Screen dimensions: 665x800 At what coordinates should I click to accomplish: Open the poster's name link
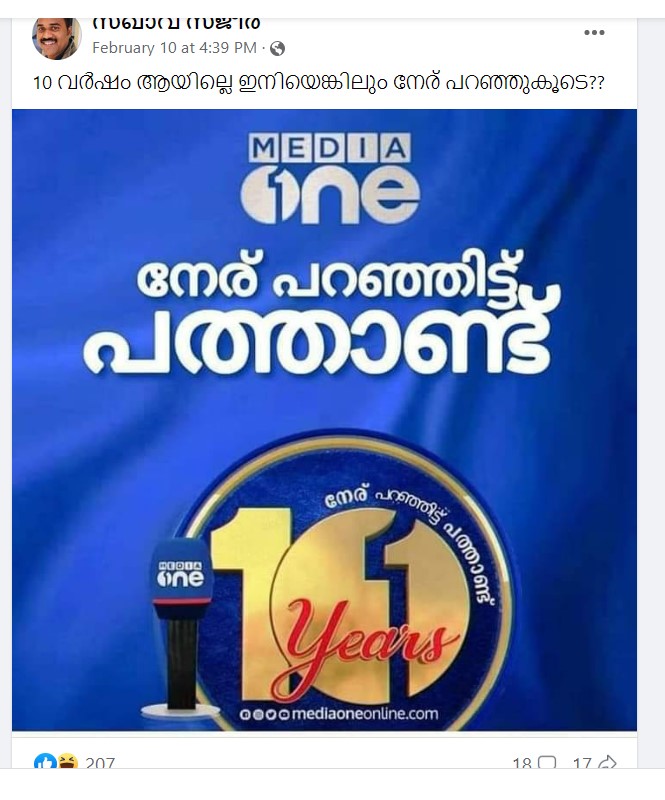point(177,23)
